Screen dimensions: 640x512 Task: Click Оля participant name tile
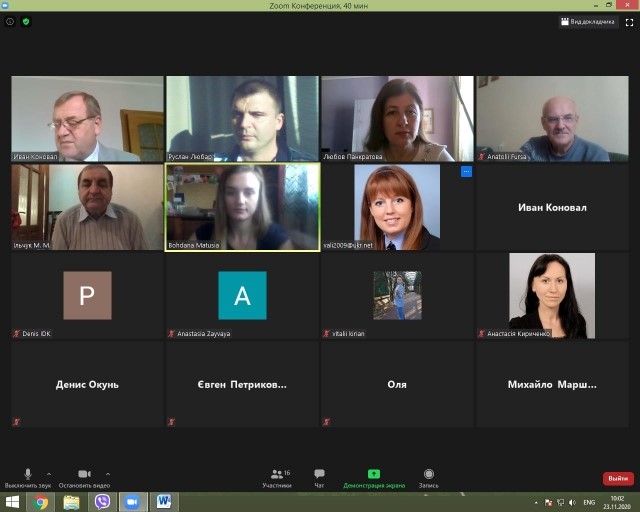398,384
